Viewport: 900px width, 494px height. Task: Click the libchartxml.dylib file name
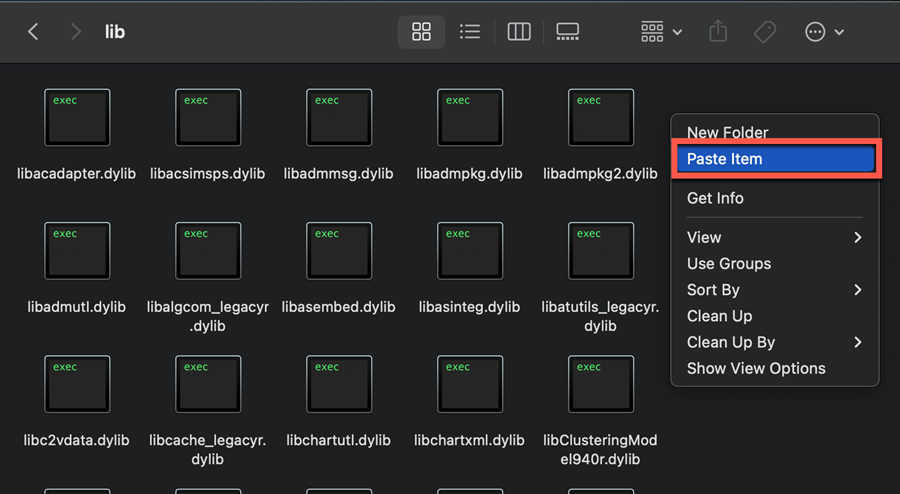[x=470, y=440]
